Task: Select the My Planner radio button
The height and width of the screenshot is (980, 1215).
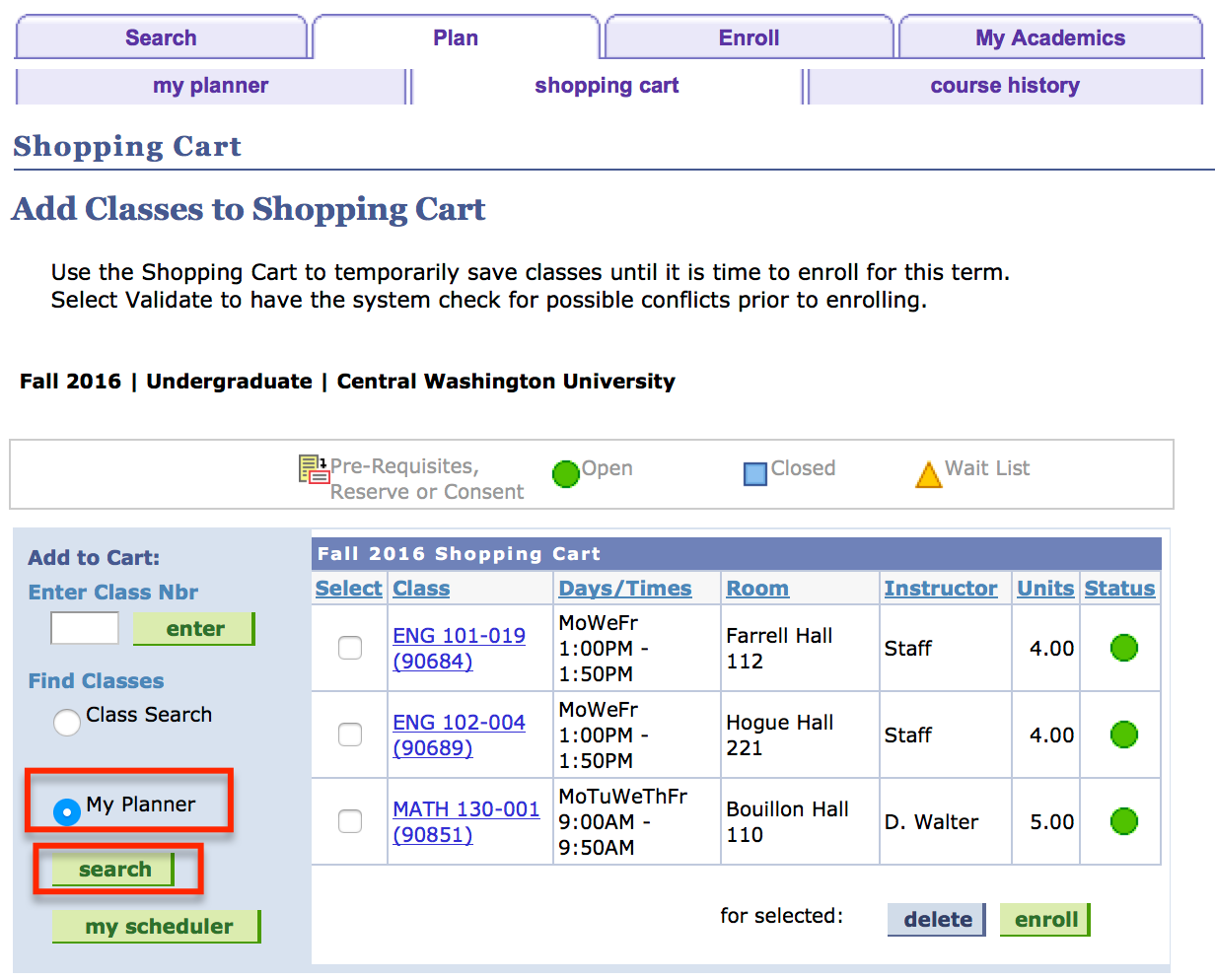Action: coord(67,811)
